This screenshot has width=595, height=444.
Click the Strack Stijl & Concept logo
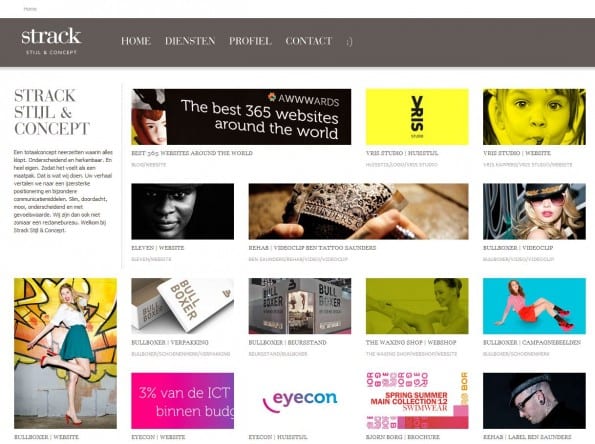point(51,41)
